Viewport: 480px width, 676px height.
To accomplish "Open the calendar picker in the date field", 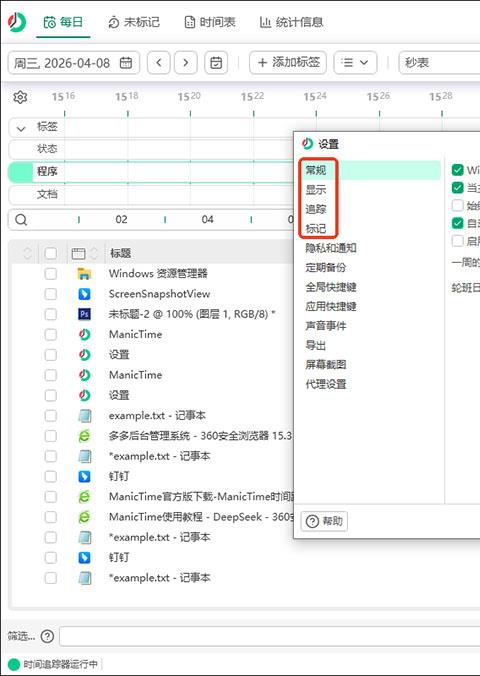I will click(125, 63).
